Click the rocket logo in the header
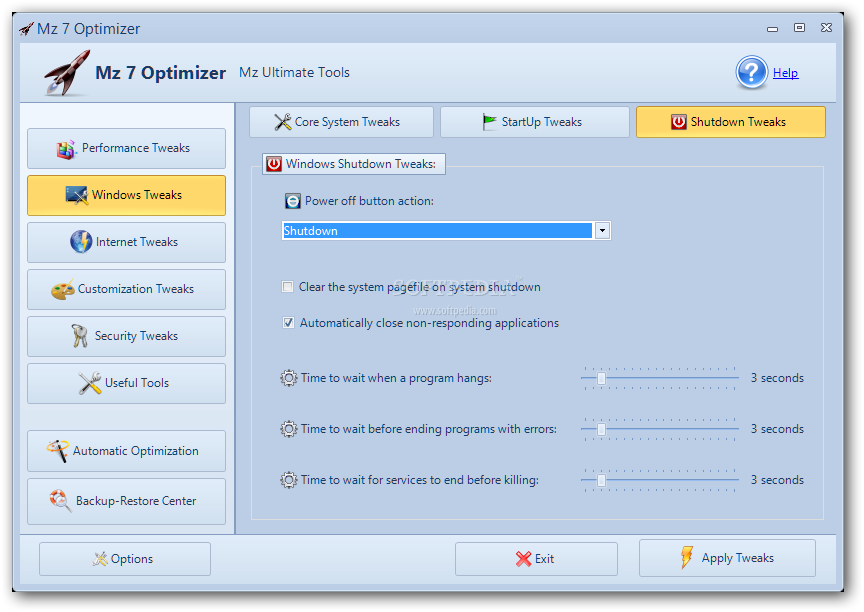Image resolution: width=864 pixels, height=612 pixels. click(67, 73)
